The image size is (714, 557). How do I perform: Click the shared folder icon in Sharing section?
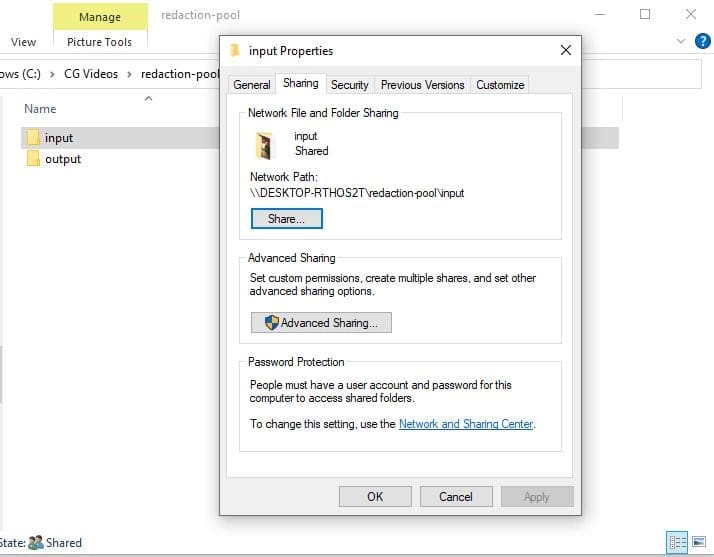click(265, 145)
